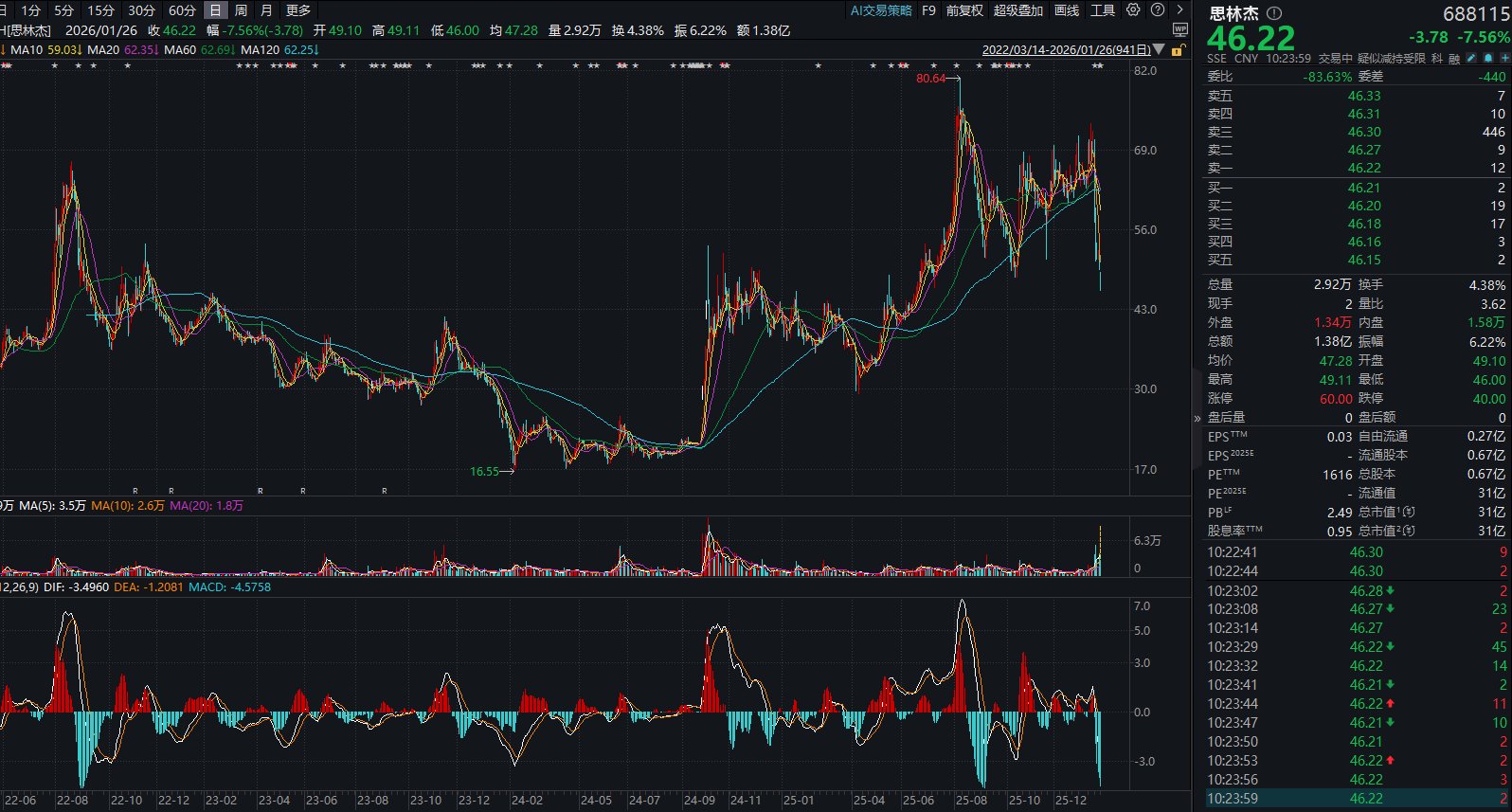Click currency icon beside 总市值2
The image size is (1512, 812).
[1409, 531]
